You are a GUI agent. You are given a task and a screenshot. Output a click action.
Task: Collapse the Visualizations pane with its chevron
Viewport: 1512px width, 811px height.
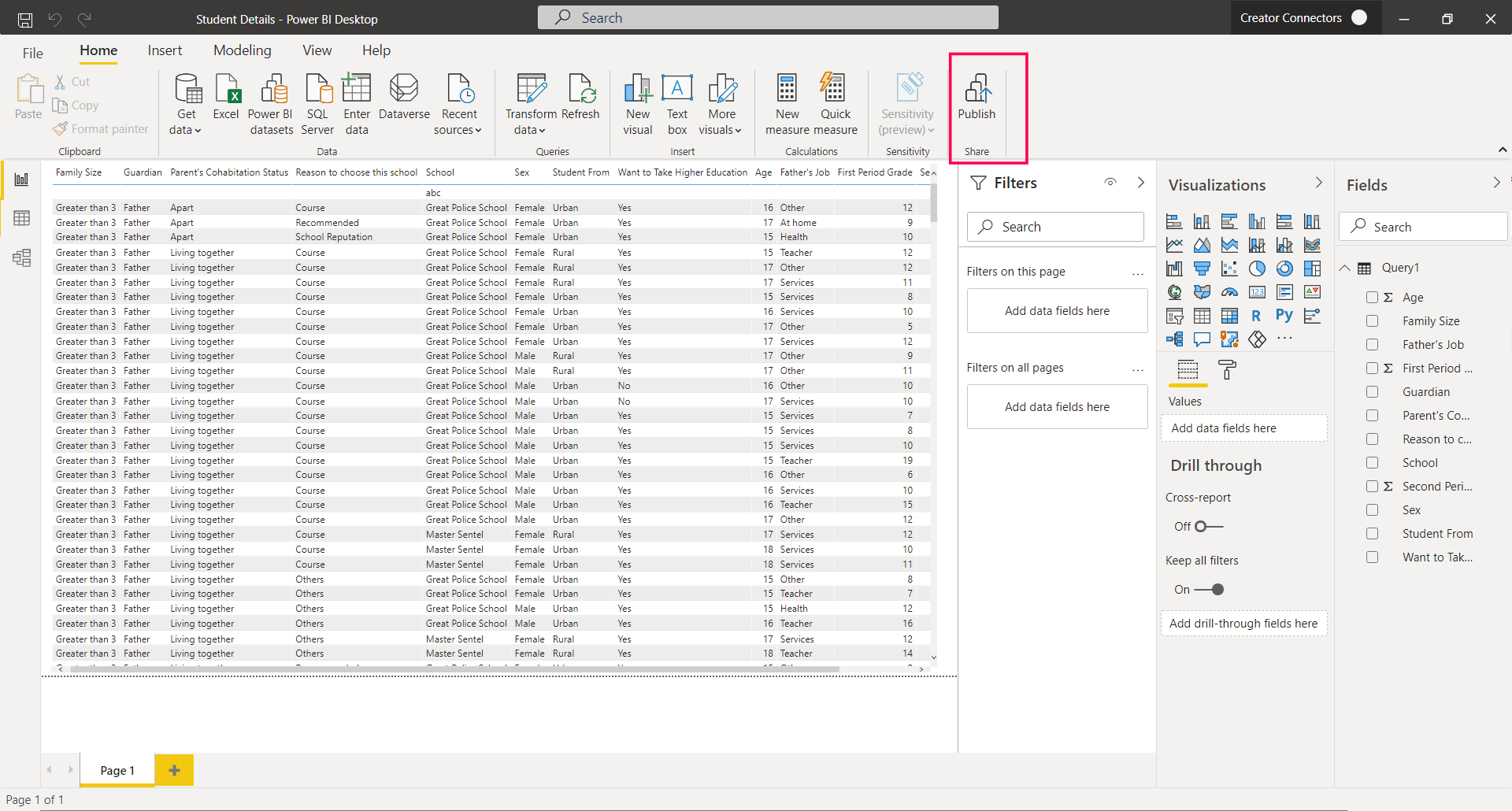[x=1318, y=183]
